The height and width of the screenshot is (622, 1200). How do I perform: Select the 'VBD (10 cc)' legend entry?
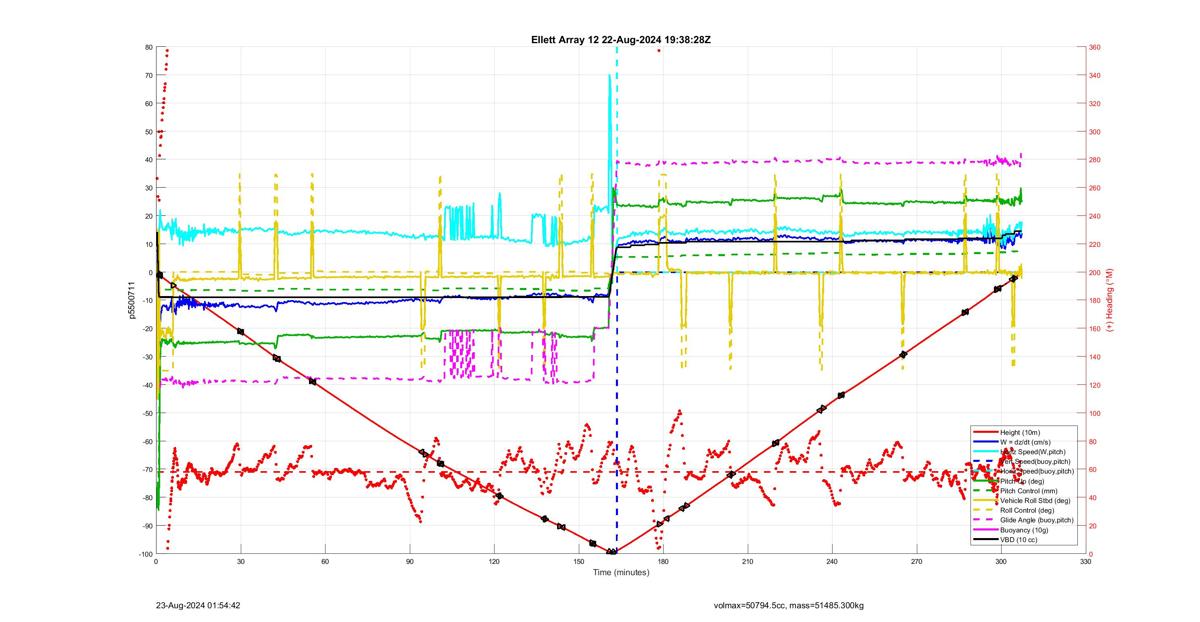pos(1005,540)
